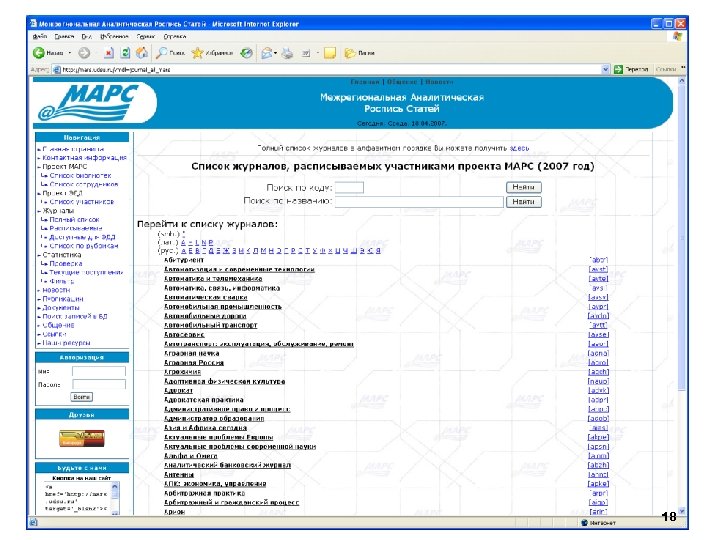
Task: Open the Сервис menu
Action: click(146, 36)
